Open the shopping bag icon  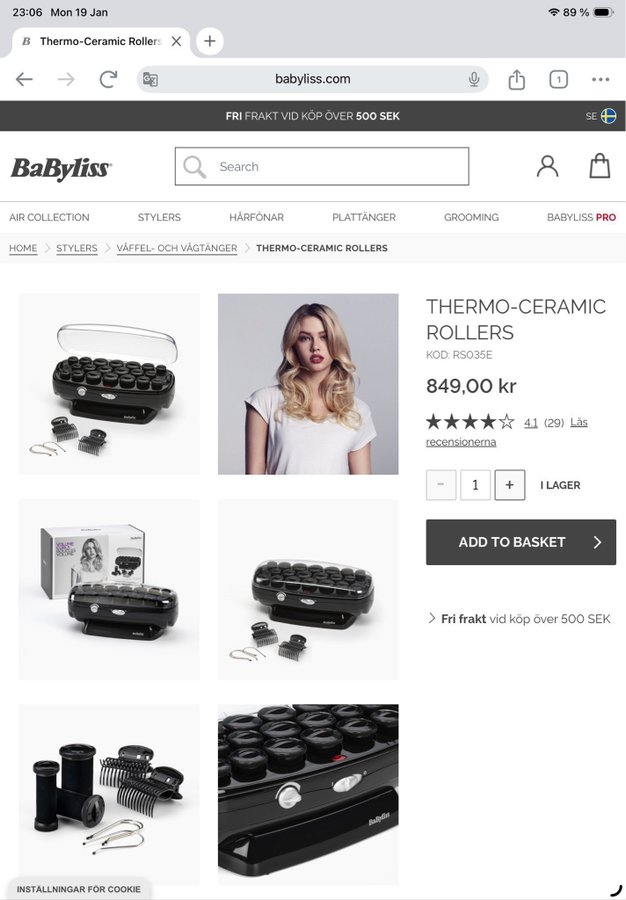point(600,166)
